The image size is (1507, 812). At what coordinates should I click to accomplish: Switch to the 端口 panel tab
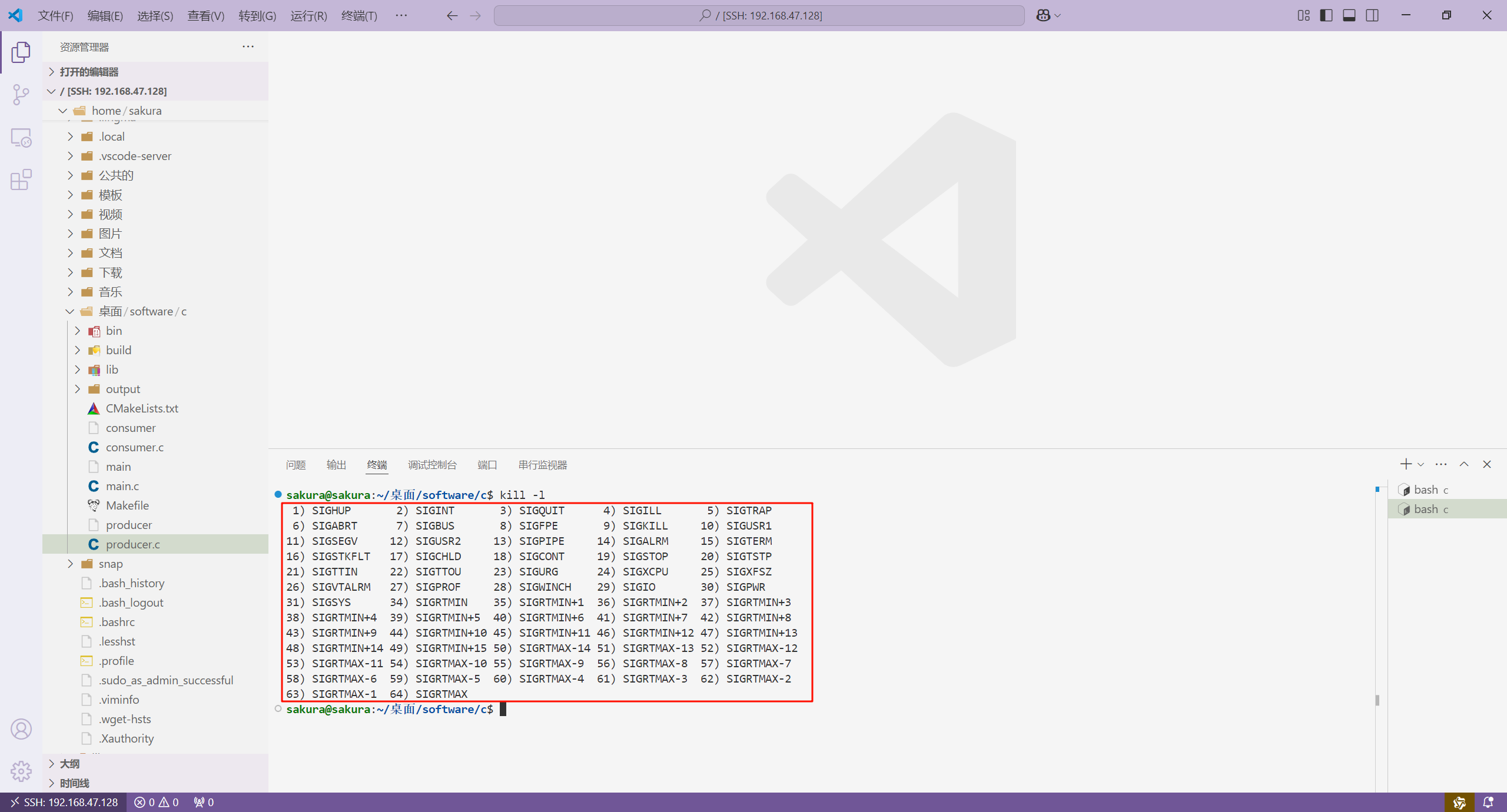[487, 465]
